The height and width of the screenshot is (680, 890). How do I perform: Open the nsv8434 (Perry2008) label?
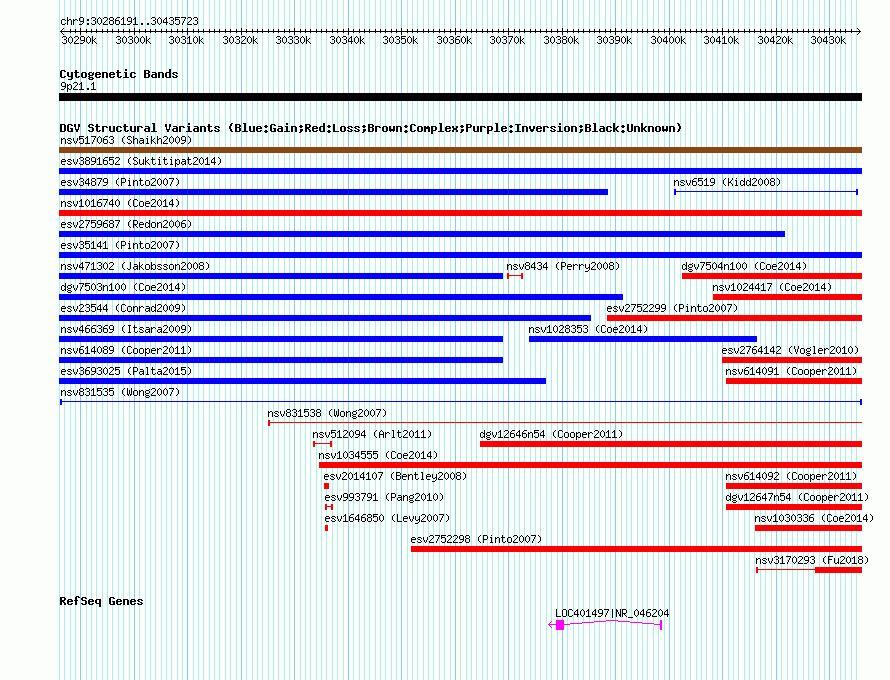click(563, 266)
